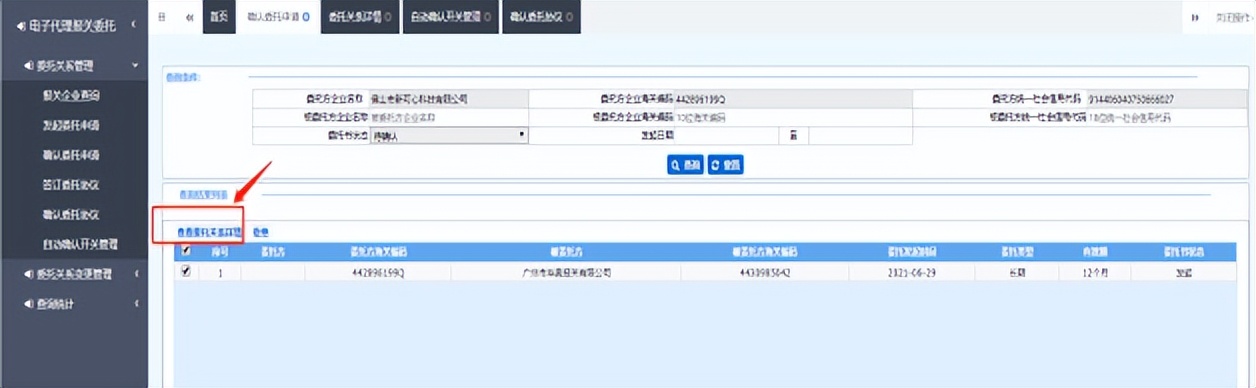The image size is (1256, 388).
Task: Click the 被委托方 company name cell in row 1
Action: [x=566, y=272]
